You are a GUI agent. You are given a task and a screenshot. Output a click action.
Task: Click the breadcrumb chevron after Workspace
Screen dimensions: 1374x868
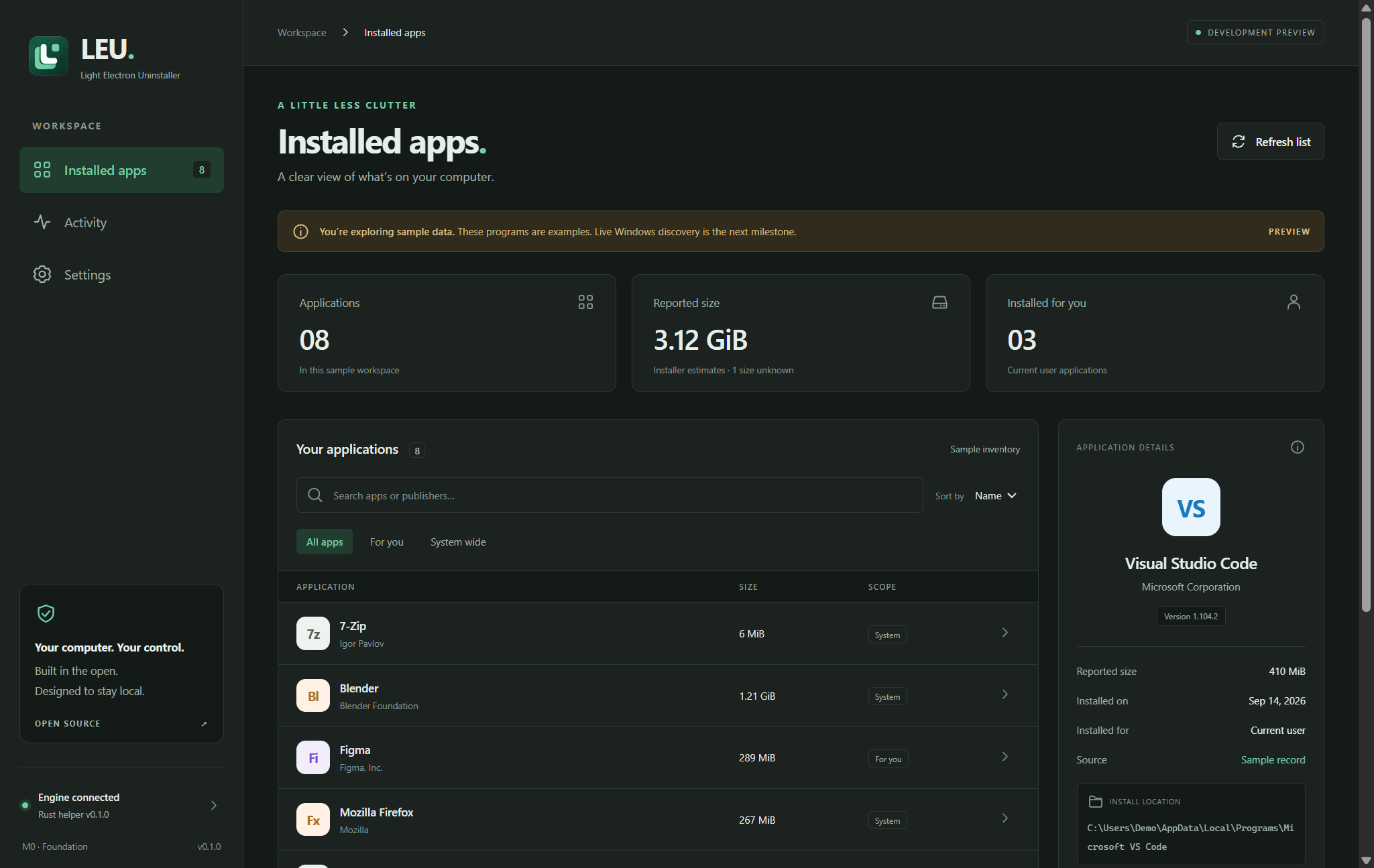(345, 32)
